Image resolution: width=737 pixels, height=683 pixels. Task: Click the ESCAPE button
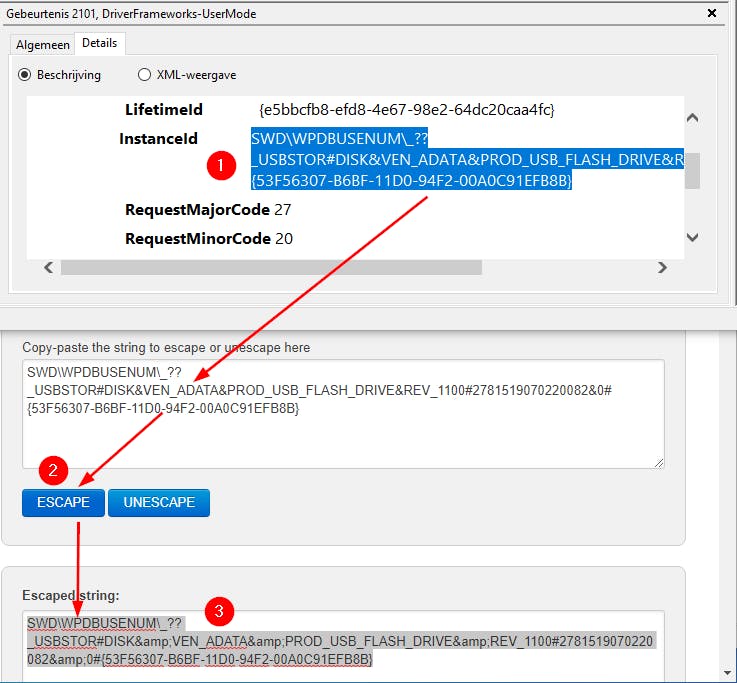coord(63,502)
